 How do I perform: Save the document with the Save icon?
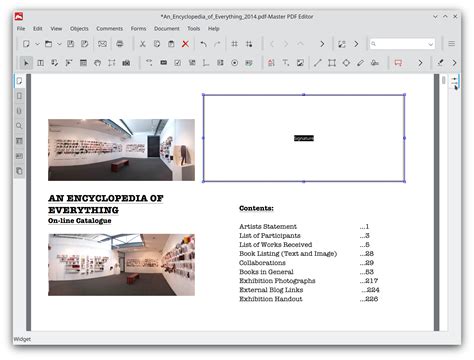click(x=71, y=44)
